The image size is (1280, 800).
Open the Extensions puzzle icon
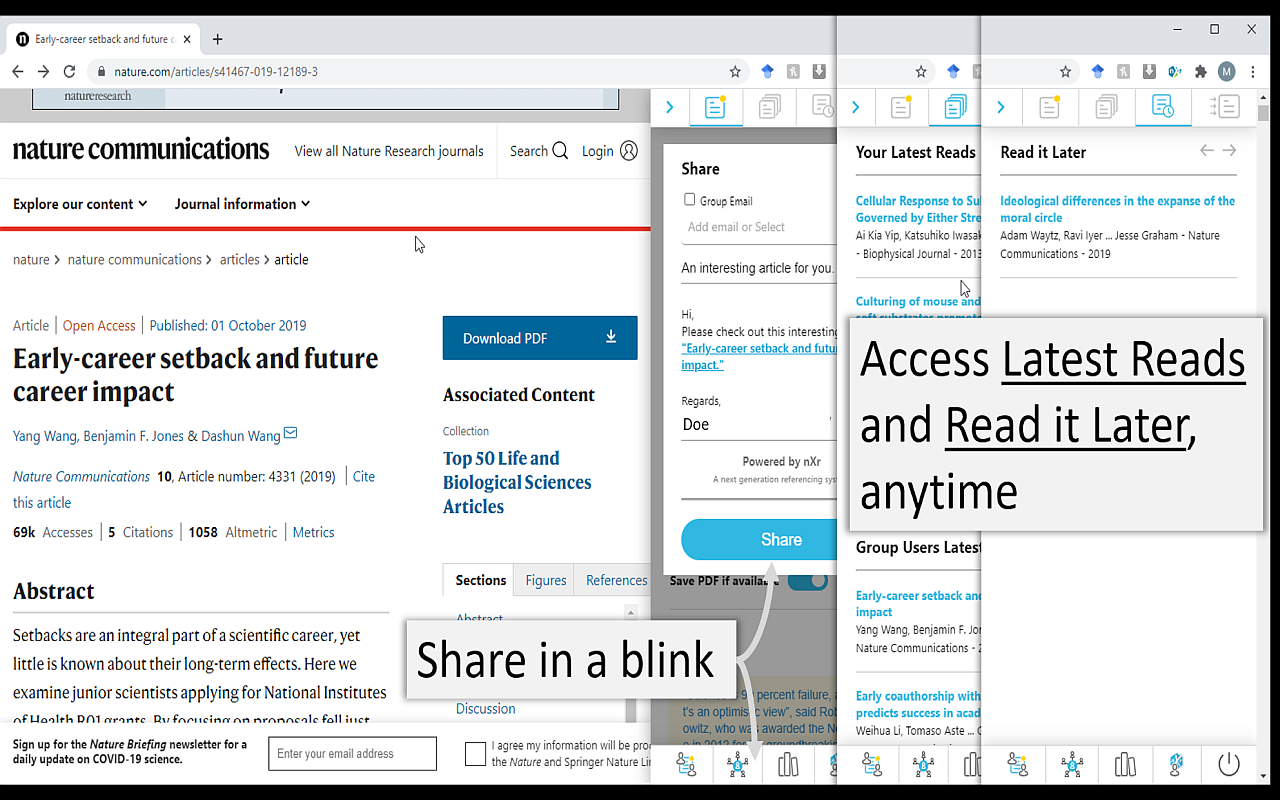pyautogui.click(x=1201, y=72)
